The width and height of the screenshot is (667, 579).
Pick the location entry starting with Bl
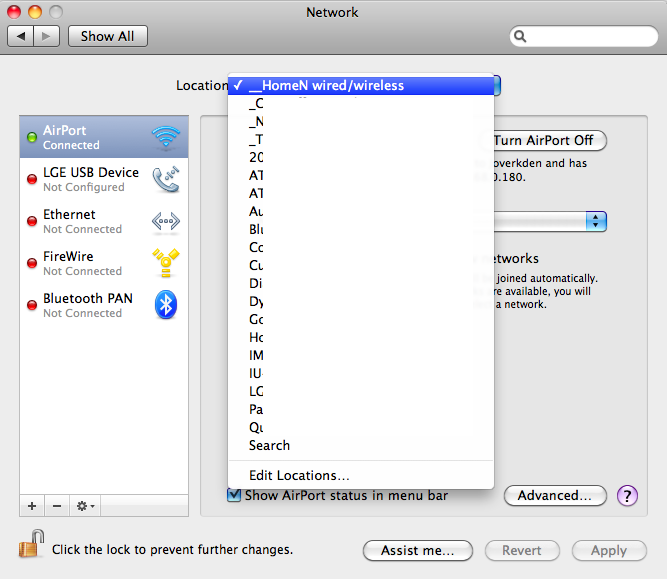(361, 229)
